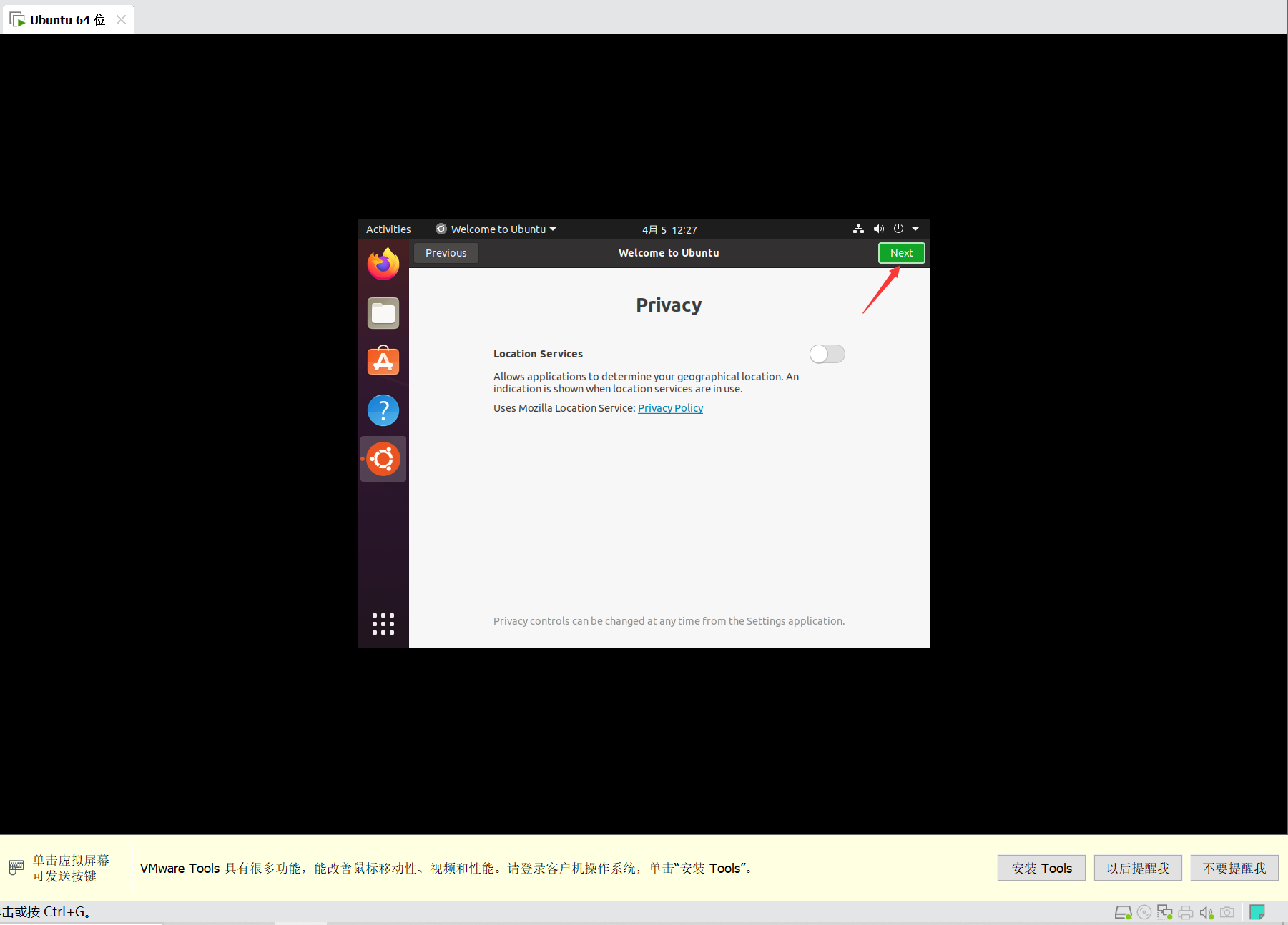Viewport: 1288px width, 925px height.
Task: Click the Next button
Action: [x=901, y=253]
